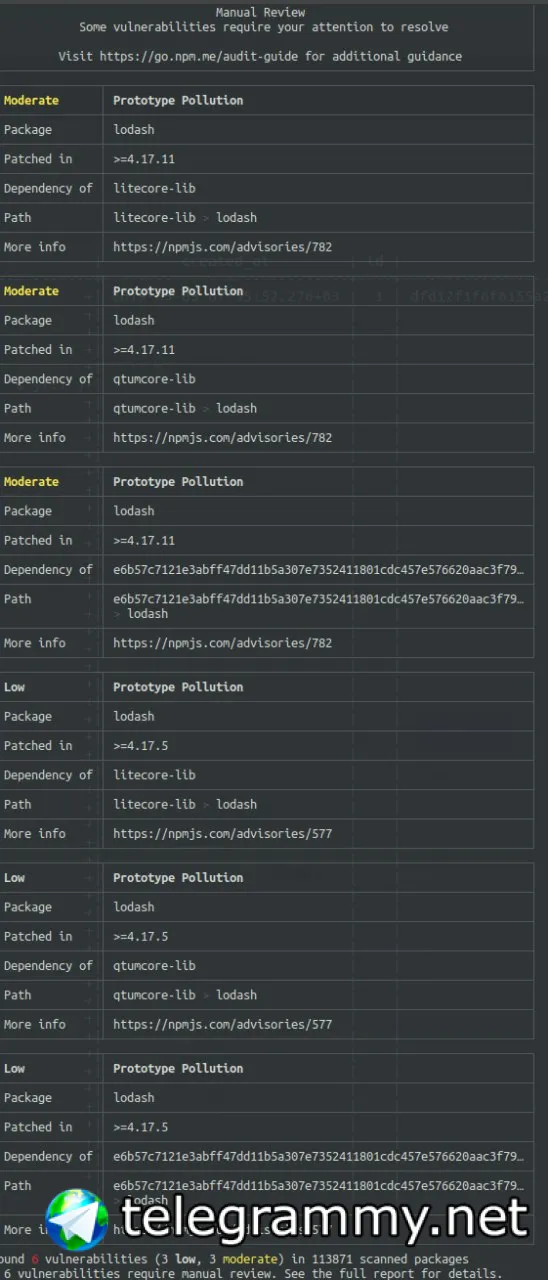This screenshot has width=548, height=1280.
Task: Click Prototype Pollution header of qtumcore-lib Low table
Action: (178, 878)
